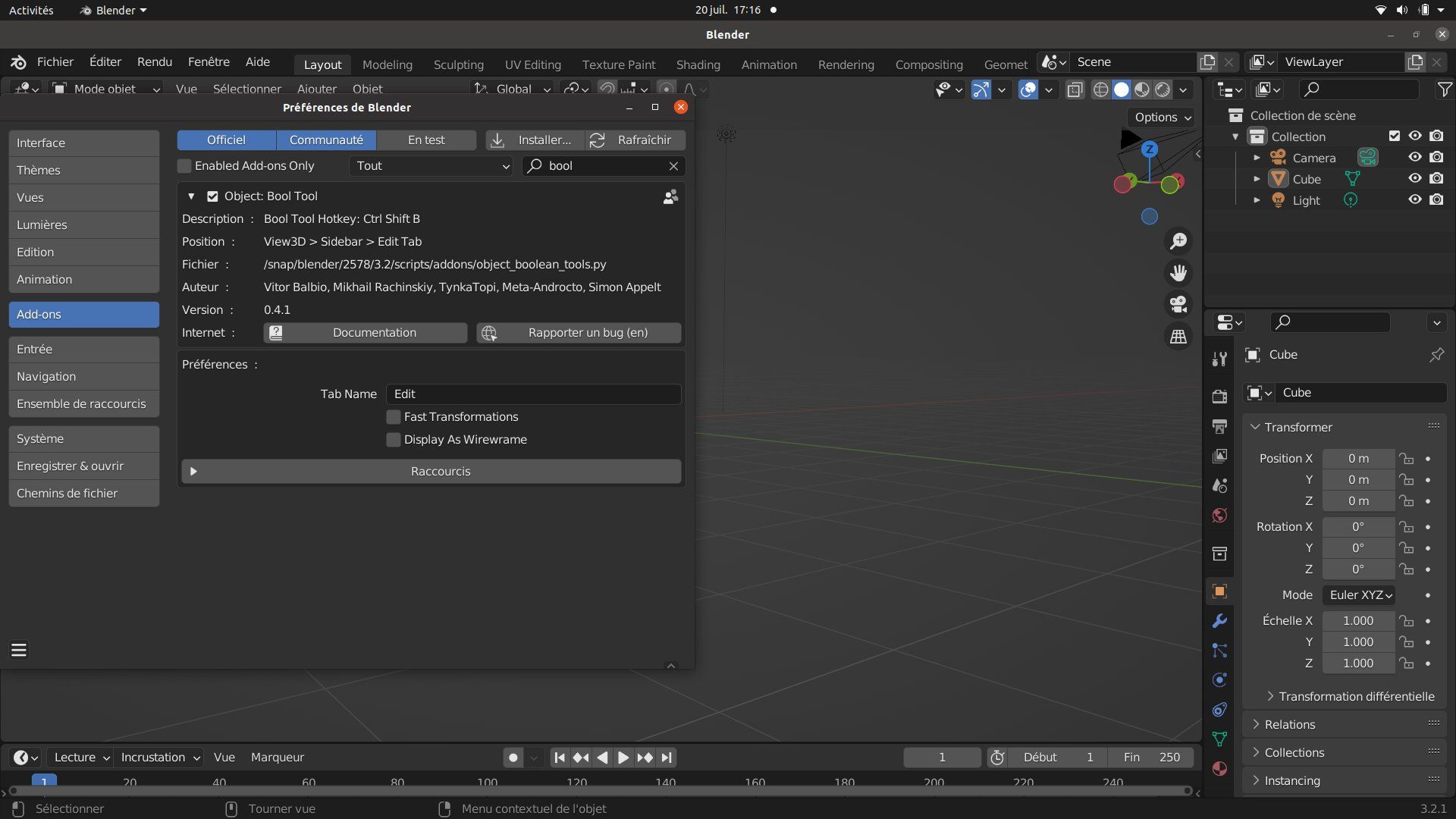This screenshot has height=819, width=1456.
Task: Select the Navigation preferences section
Action: click(84, 377)
